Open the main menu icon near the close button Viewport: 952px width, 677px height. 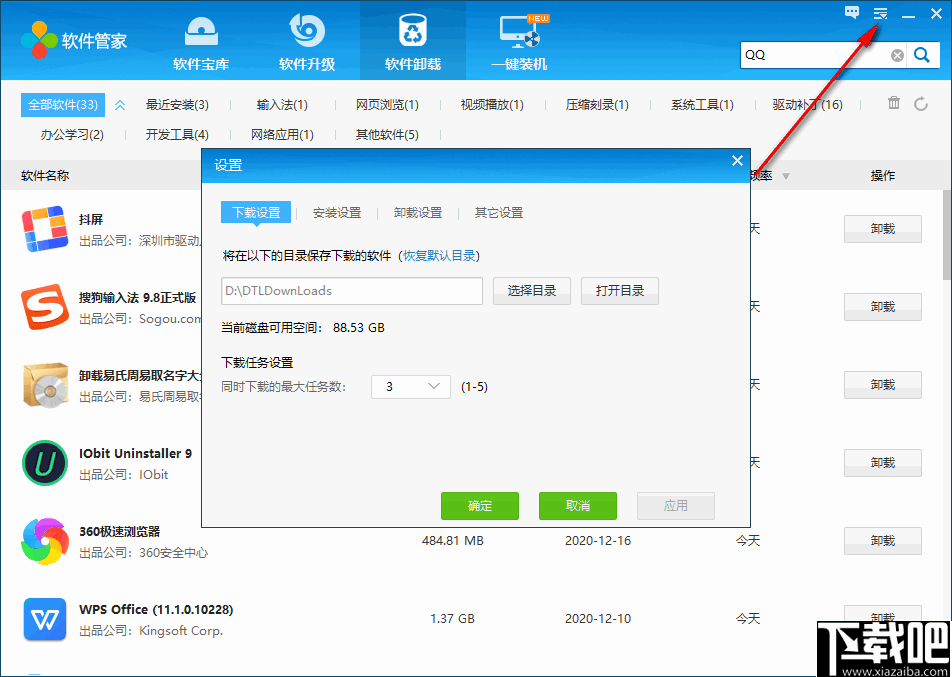[x=880, y=13]
